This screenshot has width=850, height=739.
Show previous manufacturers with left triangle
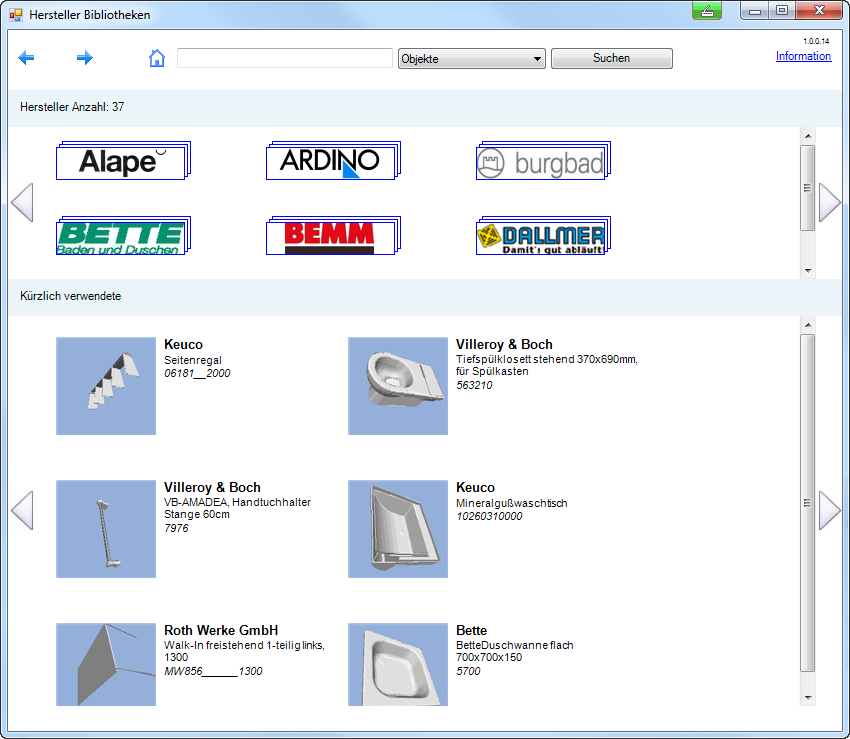[22, 202]
